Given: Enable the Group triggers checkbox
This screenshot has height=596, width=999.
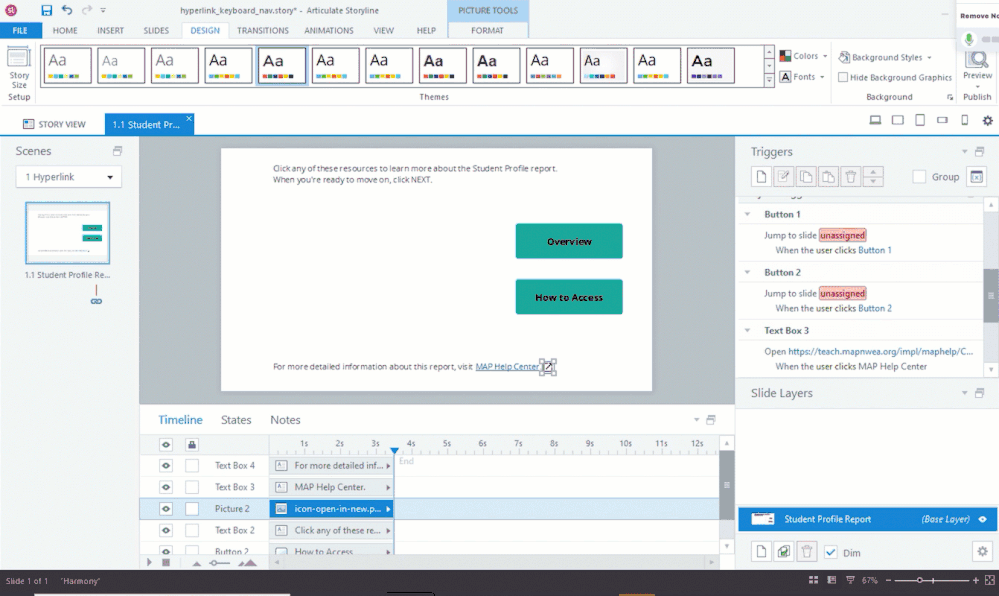Looking at the screenshot, I should pos(919,177).
